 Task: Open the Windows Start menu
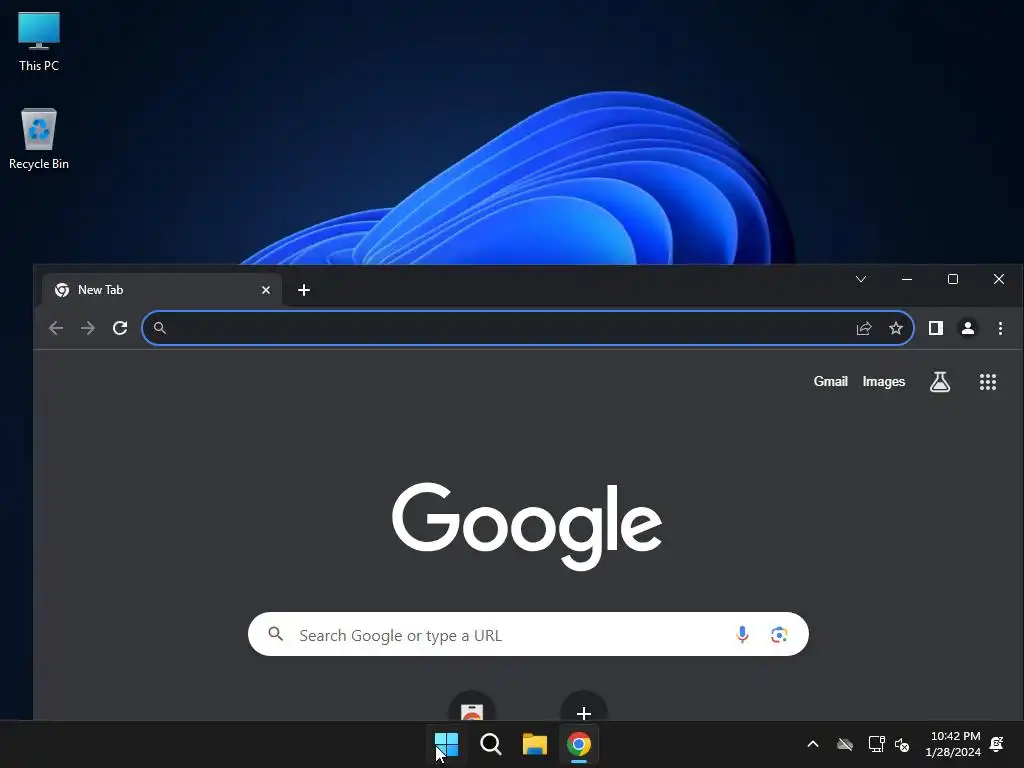click(447, 744)
